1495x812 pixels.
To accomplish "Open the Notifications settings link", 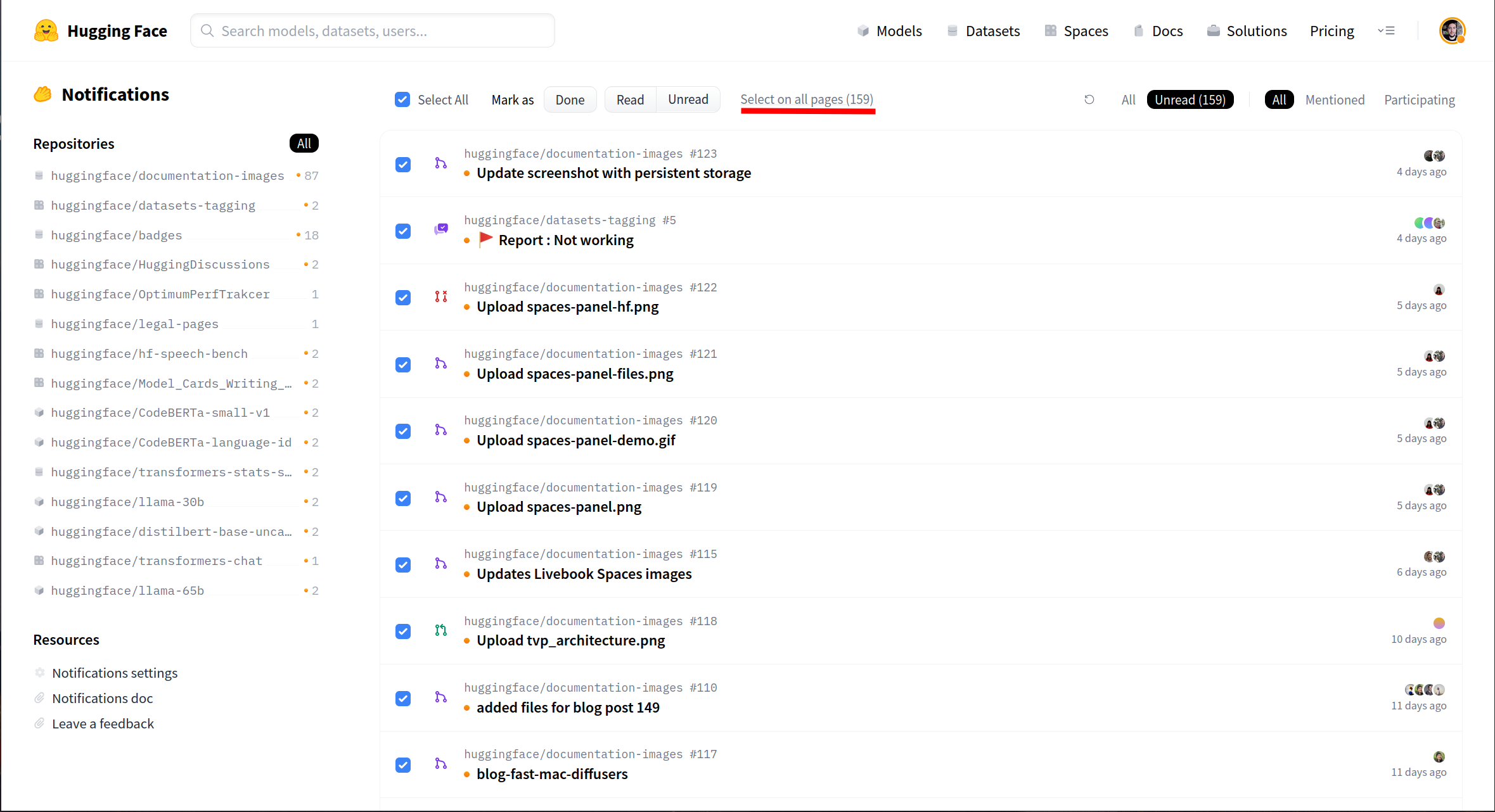I will coord(115,673).
